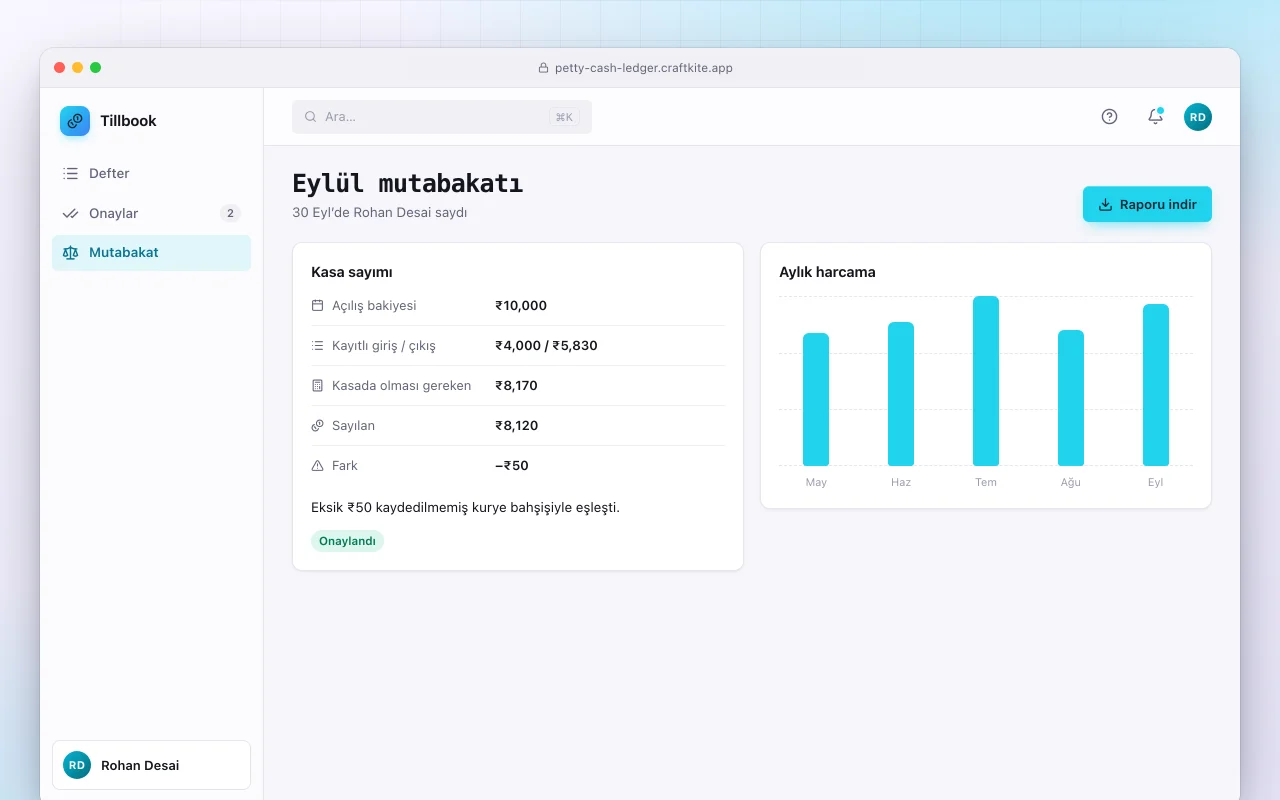Viewport: 1280px width, 800px height.
Task: Click the note about kurye bahşişi
Action: tap(465, 507)
